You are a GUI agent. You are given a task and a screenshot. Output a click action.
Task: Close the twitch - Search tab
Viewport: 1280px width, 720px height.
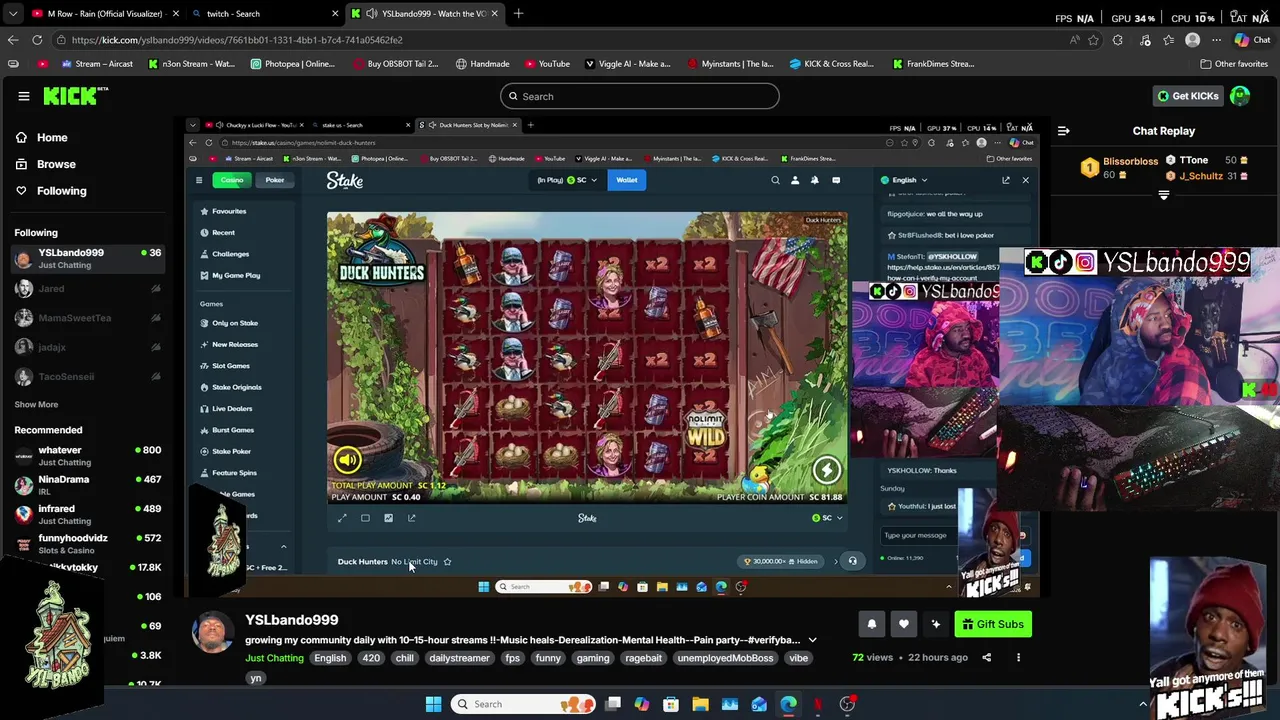[335, 13]
